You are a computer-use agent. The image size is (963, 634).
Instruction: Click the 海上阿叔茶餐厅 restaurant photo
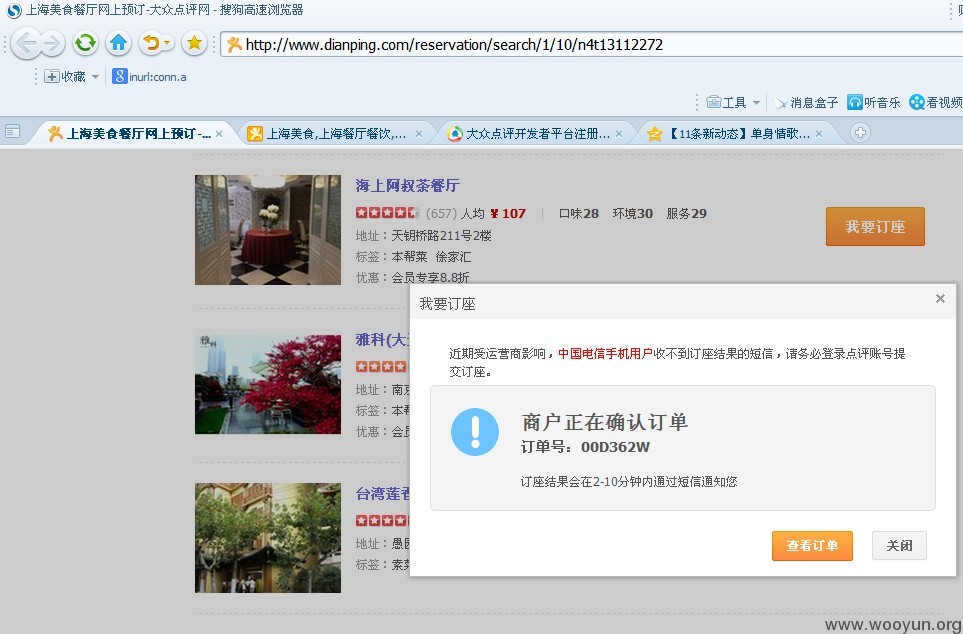click(268, 230)
